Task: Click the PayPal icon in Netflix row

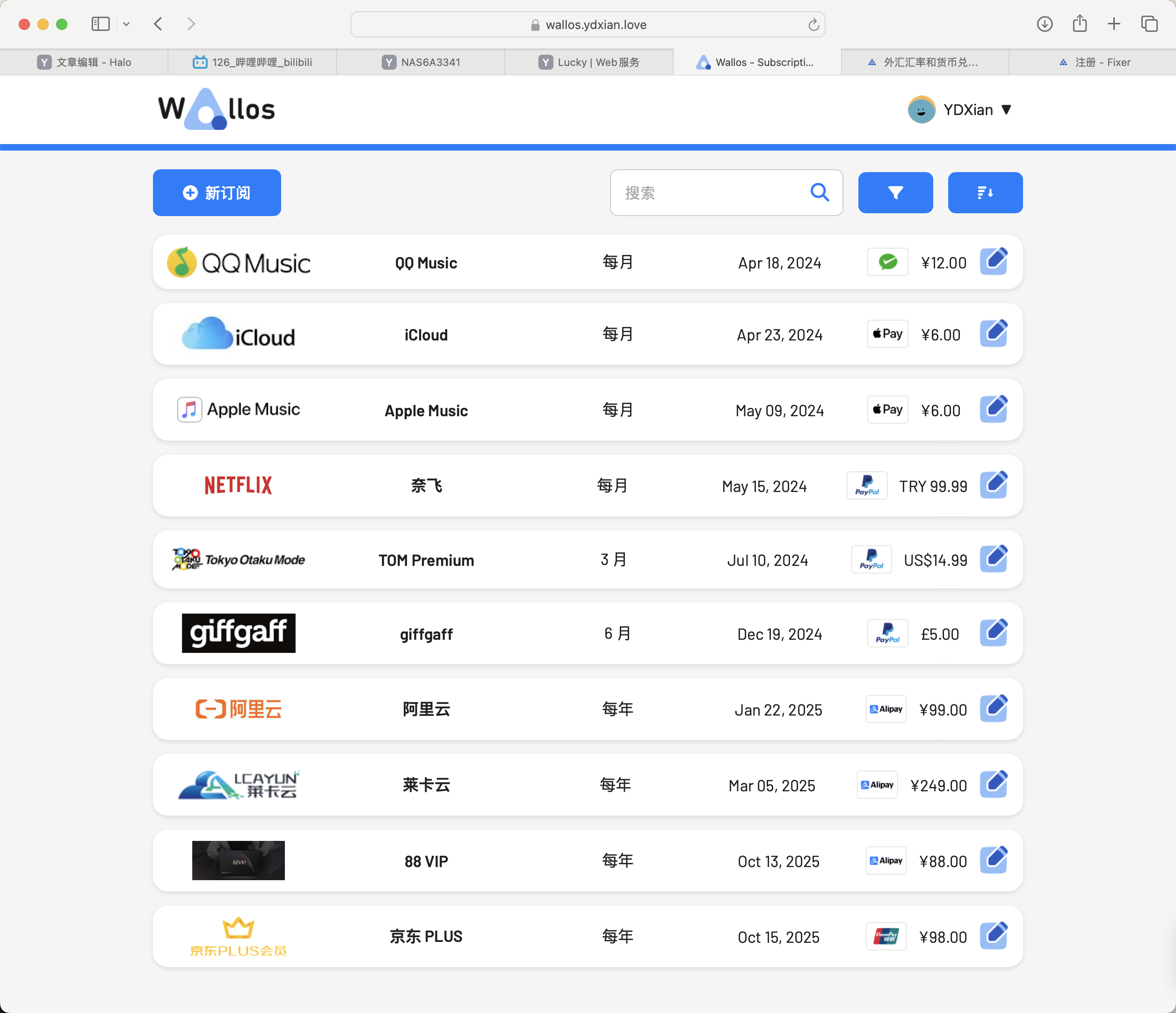Action: coord(867,486)
